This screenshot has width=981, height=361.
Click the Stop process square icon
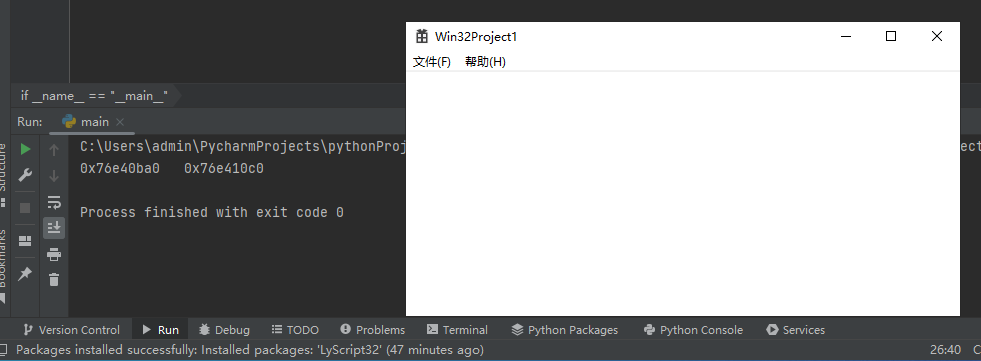point(25,208)
